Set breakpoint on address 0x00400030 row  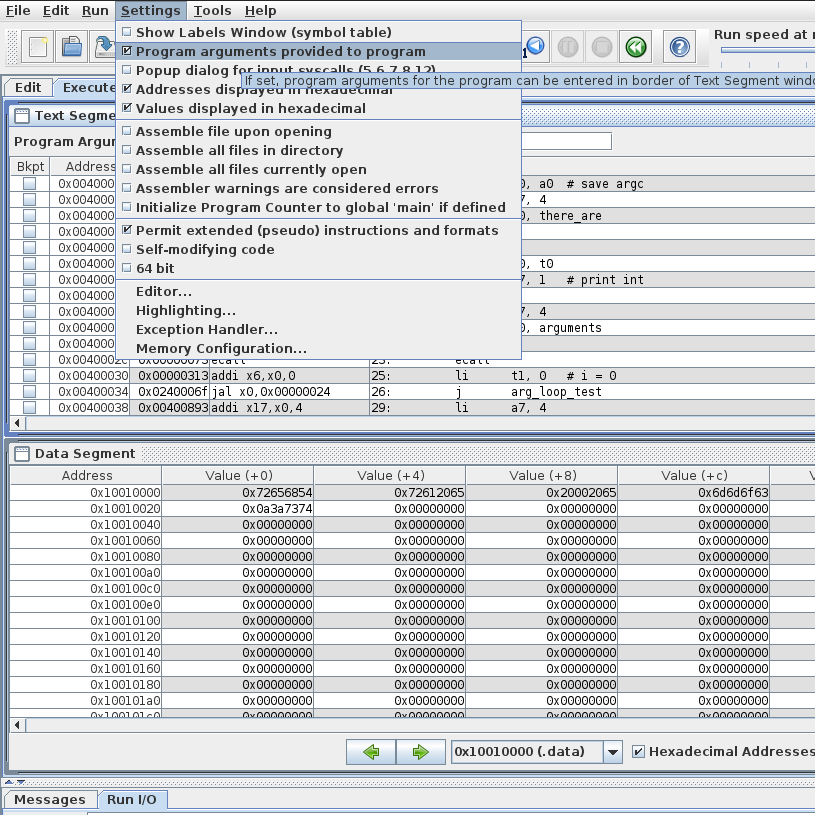(30, 376)
